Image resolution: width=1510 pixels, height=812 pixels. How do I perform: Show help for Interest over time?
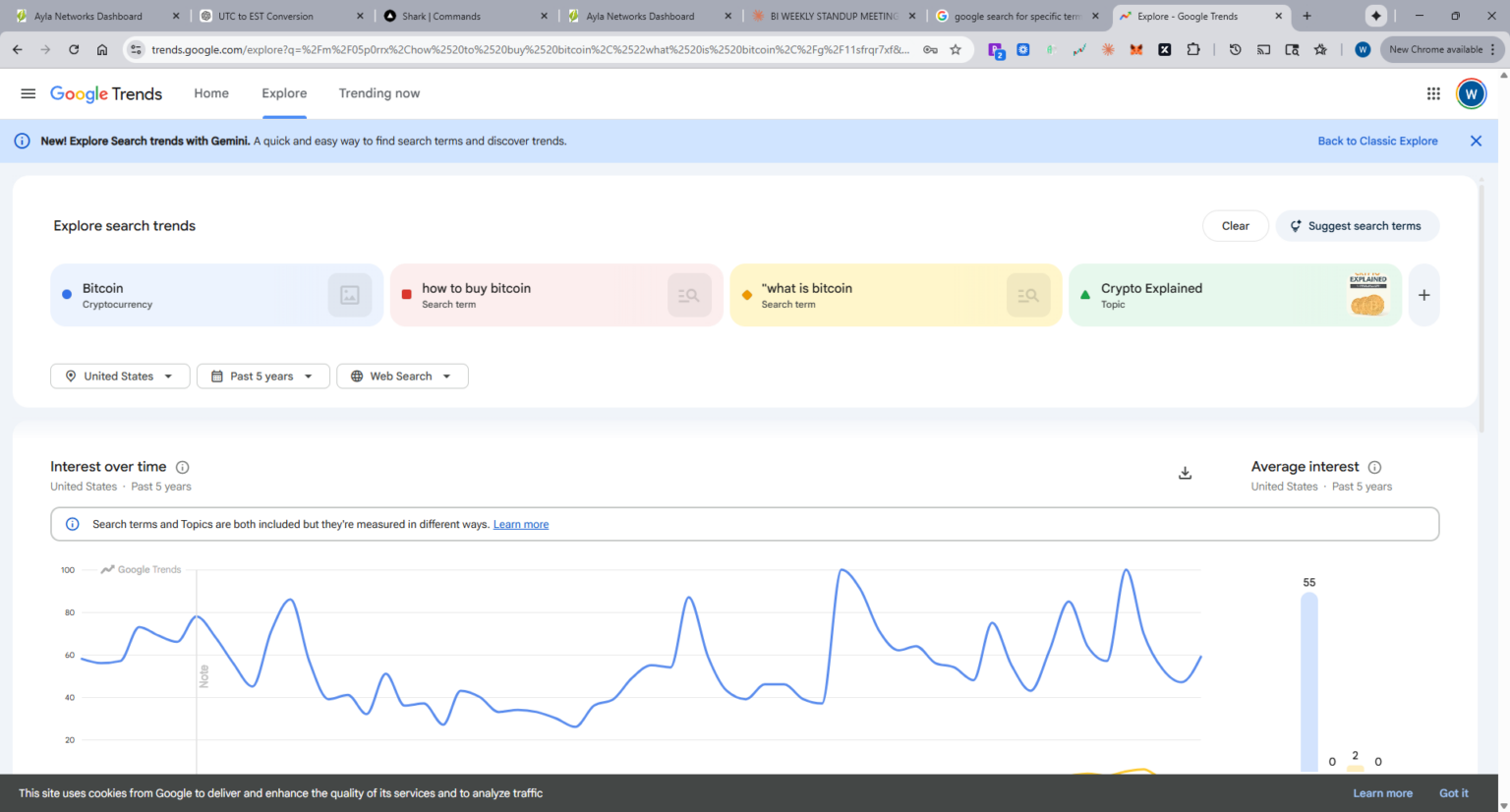[x=182, y=467]
